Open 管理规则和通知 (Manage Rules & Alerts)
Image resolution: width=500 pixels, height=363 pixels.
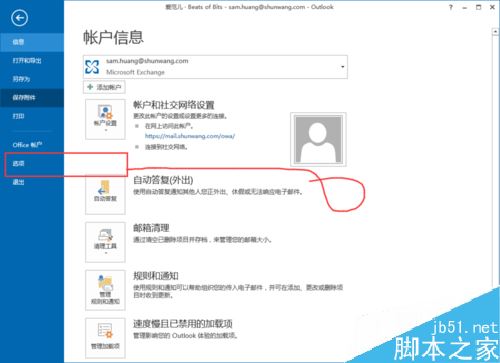pyautogui.click(x=105, y=290)
